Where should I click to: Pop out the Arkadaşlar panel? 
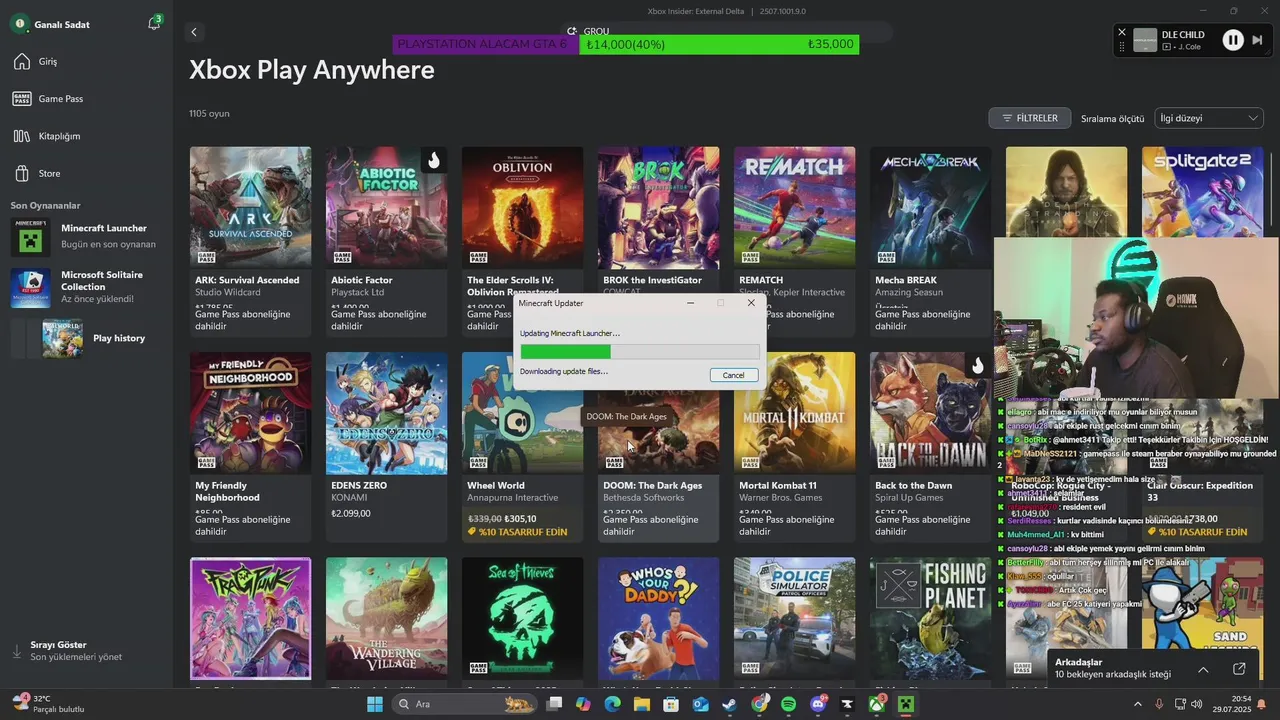1239,669
